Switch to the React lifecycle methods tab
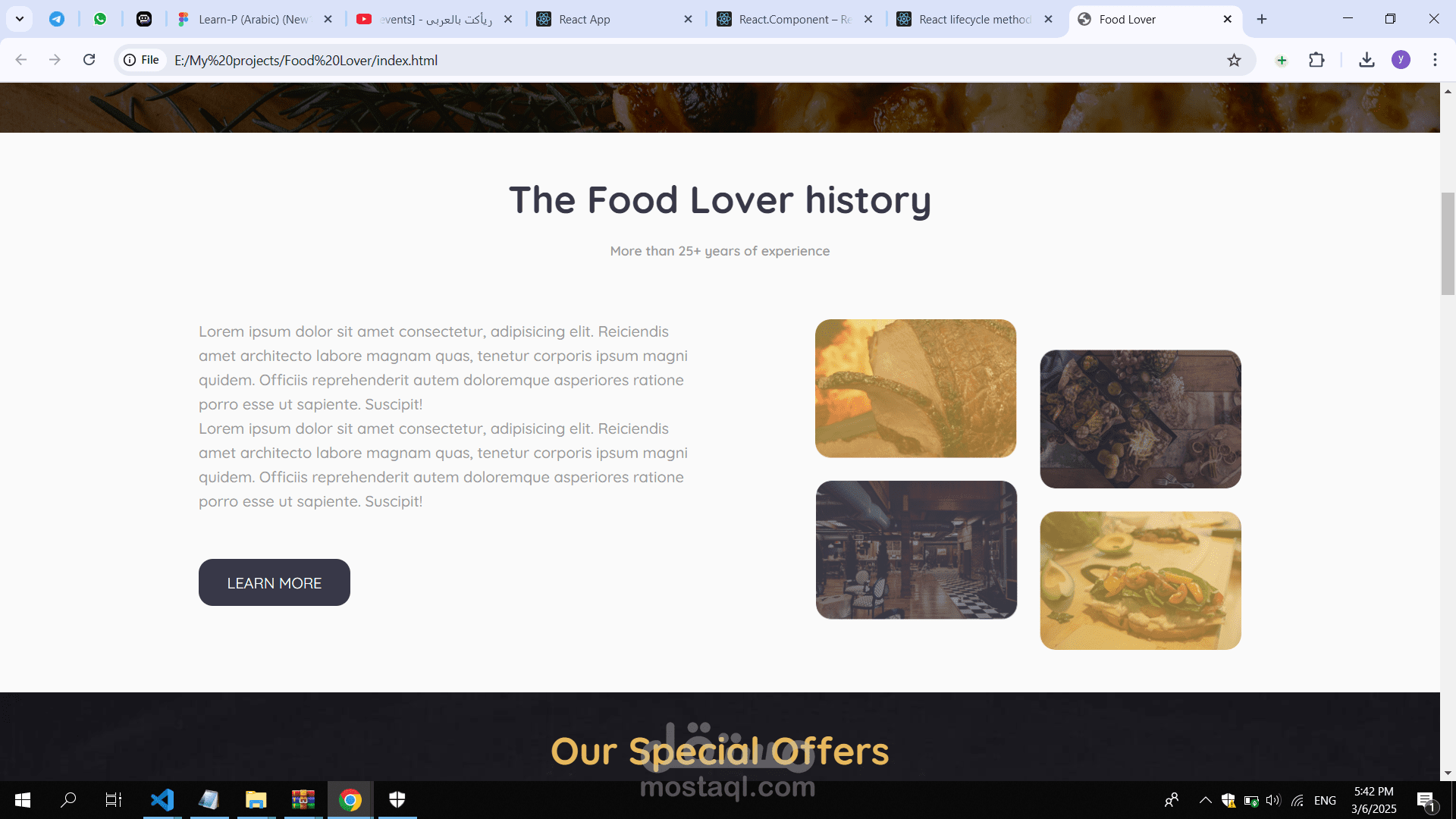The height and width of the screenshot is (819, 1456). pos(975,19)
